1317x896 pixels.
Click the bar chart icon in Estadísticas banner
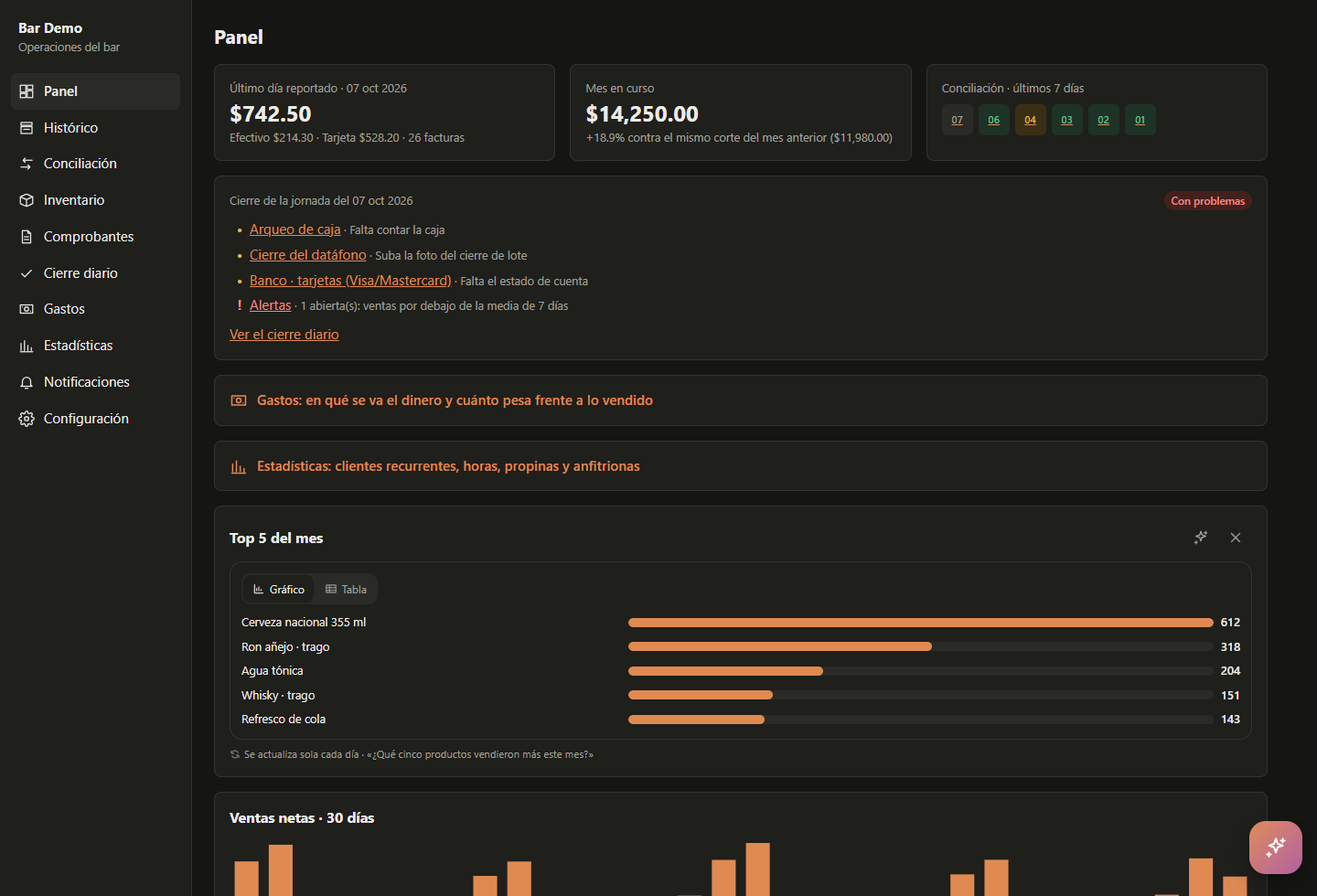pyautogui.click(x=239, y=466)
